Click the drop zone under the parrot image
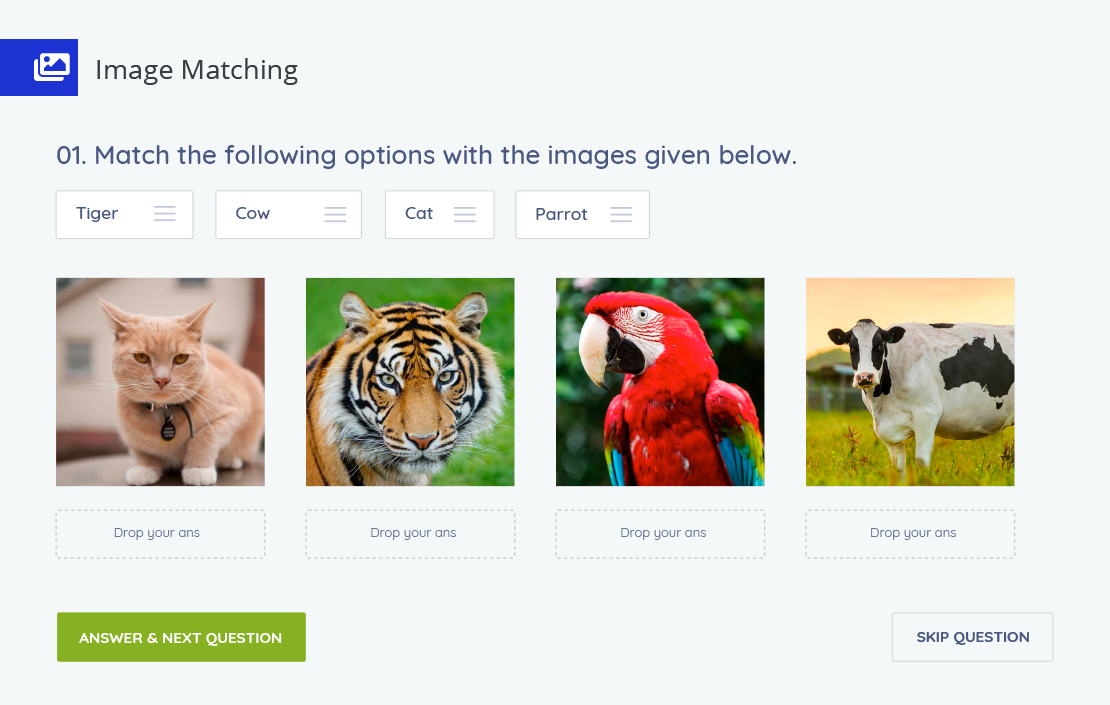1110x705 pixels. [660, 534]
